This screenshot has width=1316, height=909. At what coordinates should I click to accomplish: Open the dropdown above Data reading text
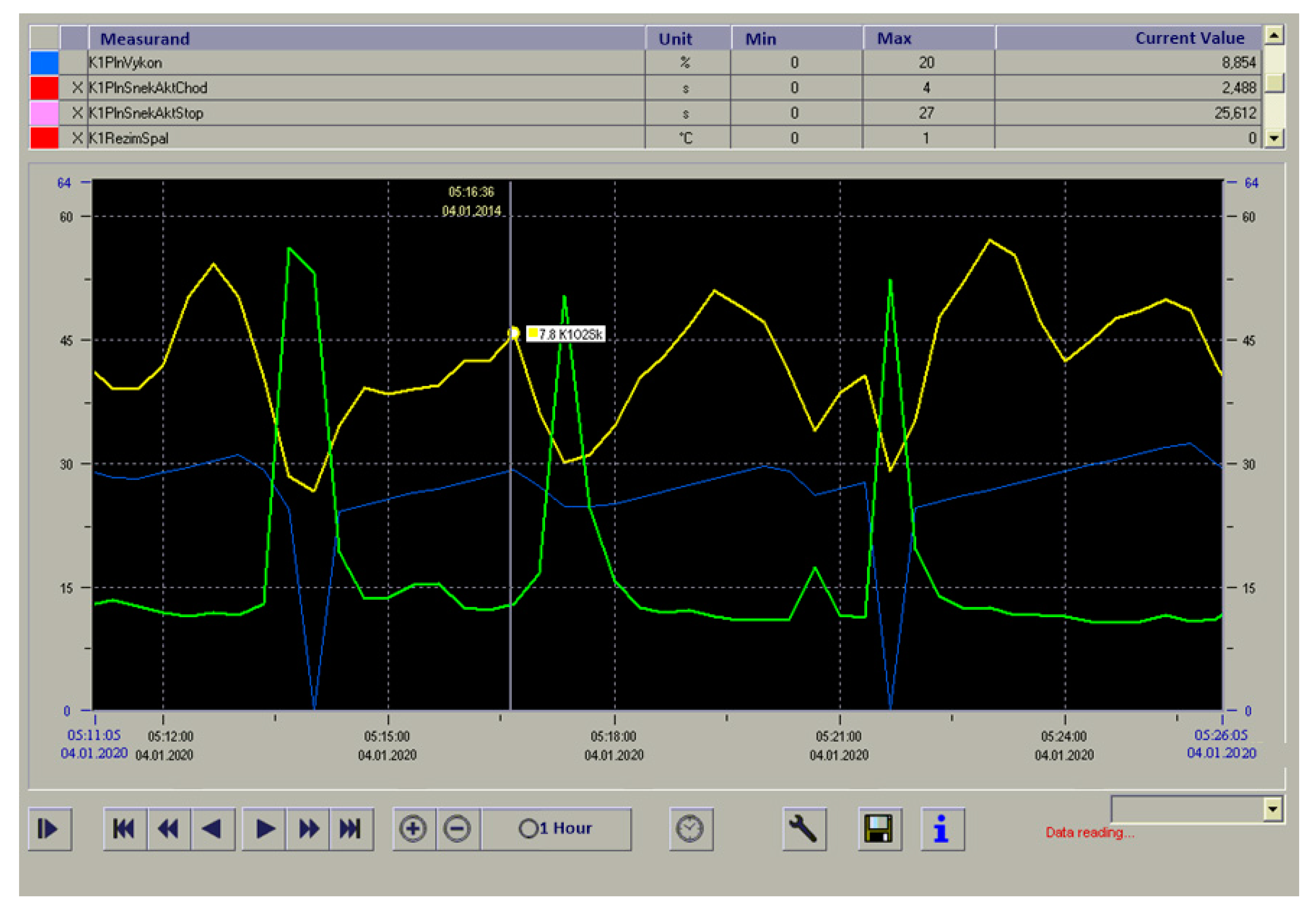tap(1272, 809)
